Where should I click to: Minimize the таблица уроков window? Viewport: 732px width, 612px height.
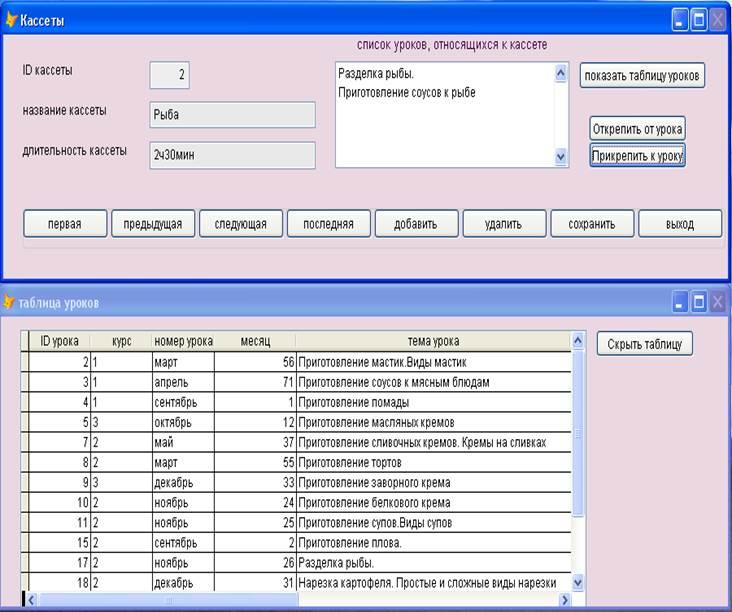(680, 301)
